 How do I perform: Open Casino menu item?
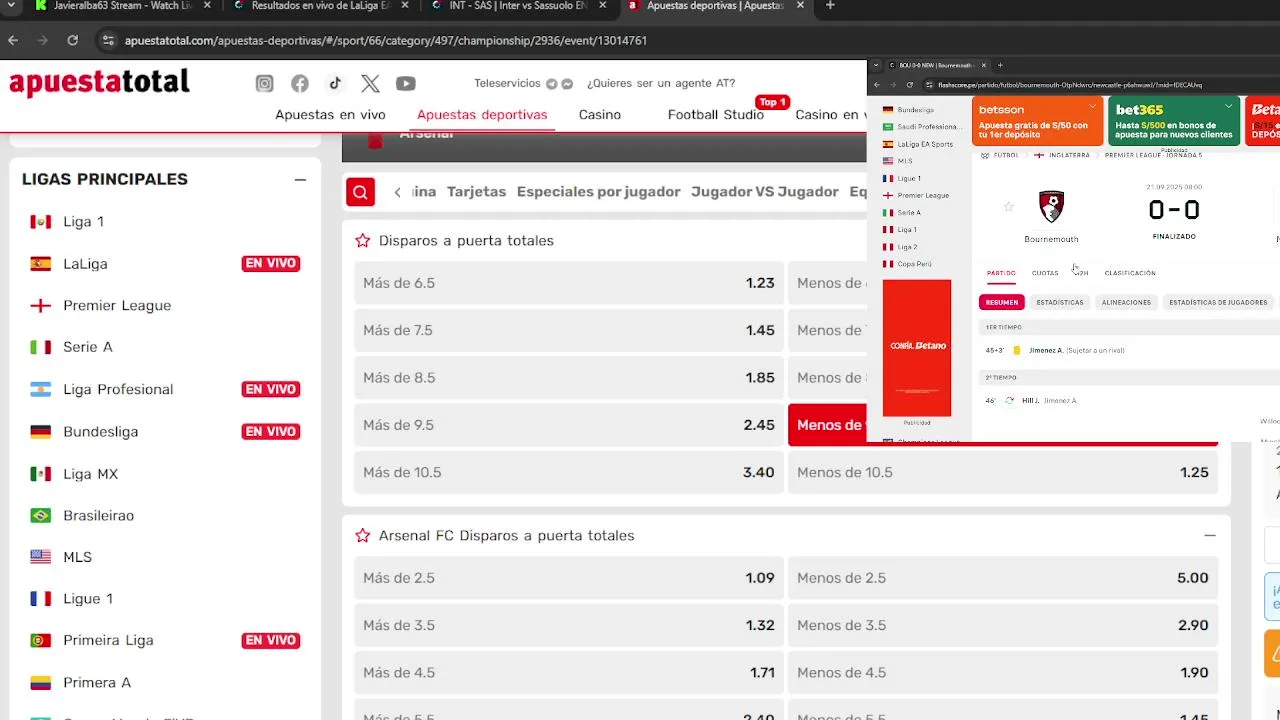(x=600, y=114)
